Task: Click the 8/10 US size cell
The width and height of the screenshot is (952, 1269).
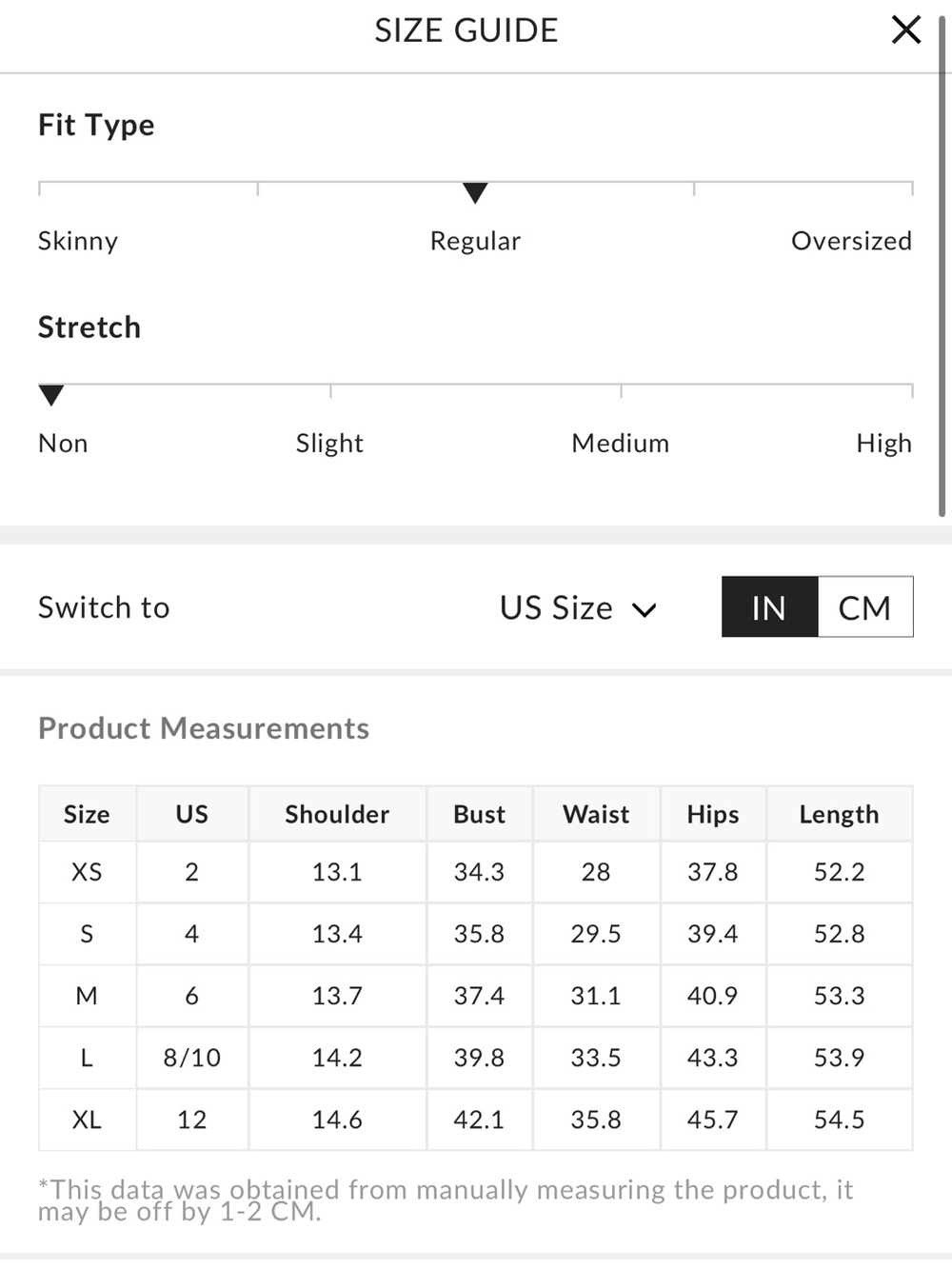Action: pyautogui.click(x=192, y=1058)
